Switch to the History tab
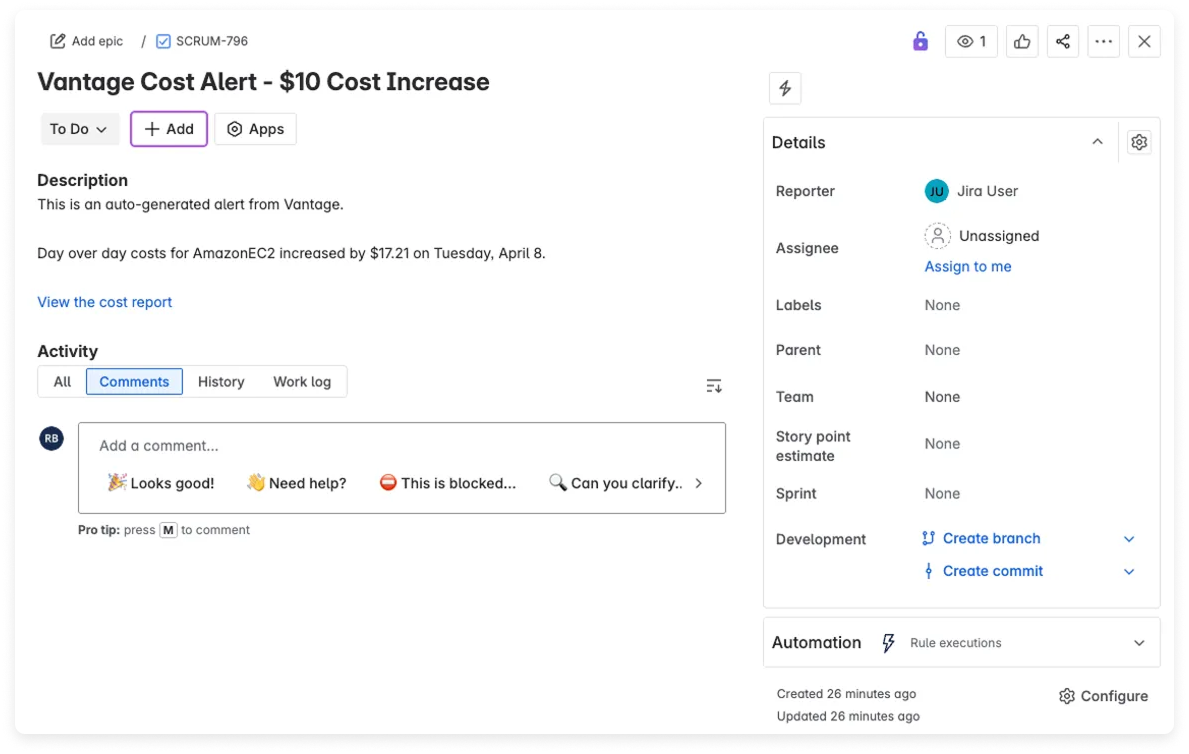 click(x=221, y=382)
